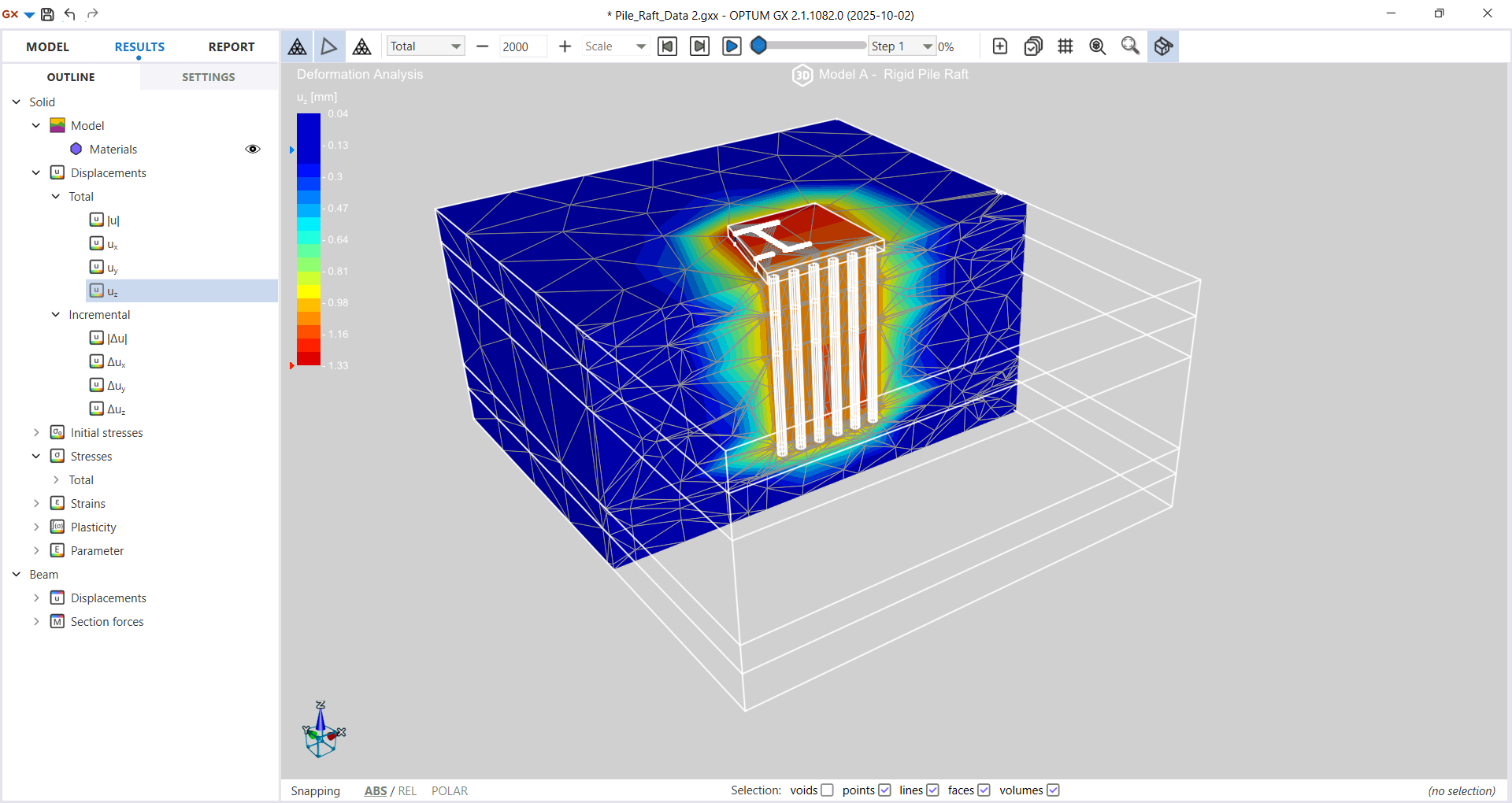
Task: Enable the voids selection checkbox
Action: (827, 790)
